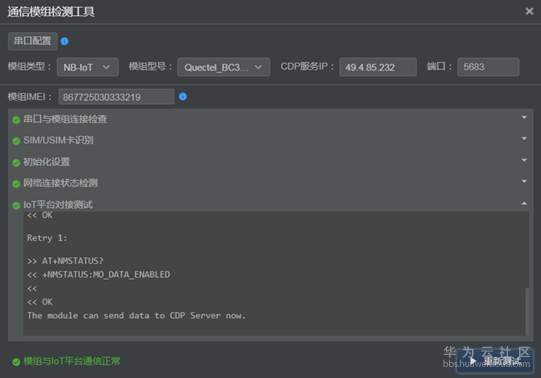The image size is (541, 378).
Task: Open the 模组型号 Quectel_BC3 dropdown
Action: coord(224,67)
